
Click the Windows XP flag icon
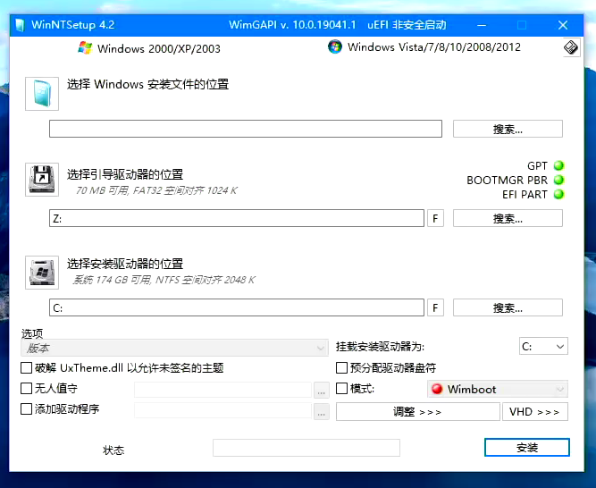pyautogui.click(x=85, y=48)
